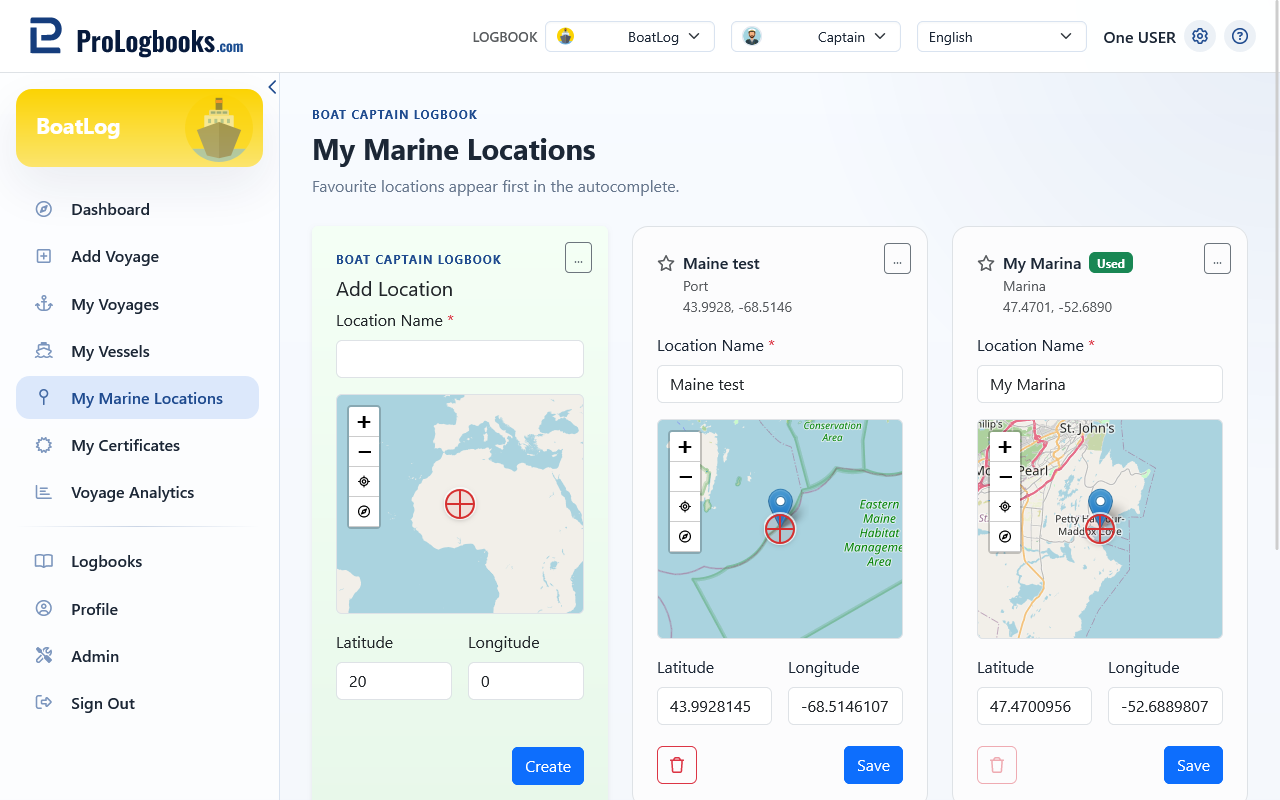Click the Voyage Analytics chart icon
This screenshot has height=800, width=1280.
[x=44, y=492]
